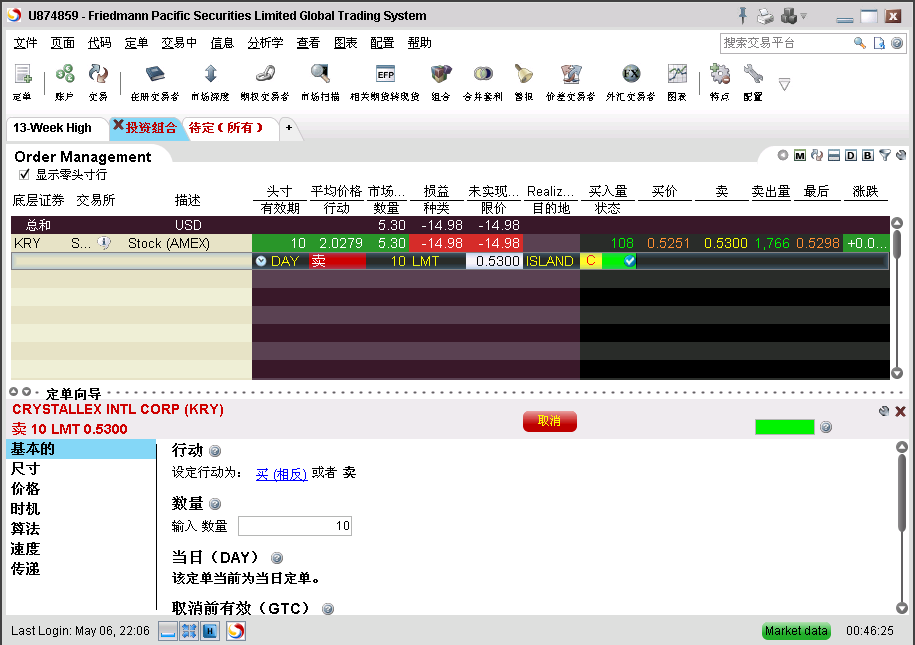Toggle the 显示零头寸行 checkbox
The width and height of the screenshot is (915, 645).
pos(25,175)
